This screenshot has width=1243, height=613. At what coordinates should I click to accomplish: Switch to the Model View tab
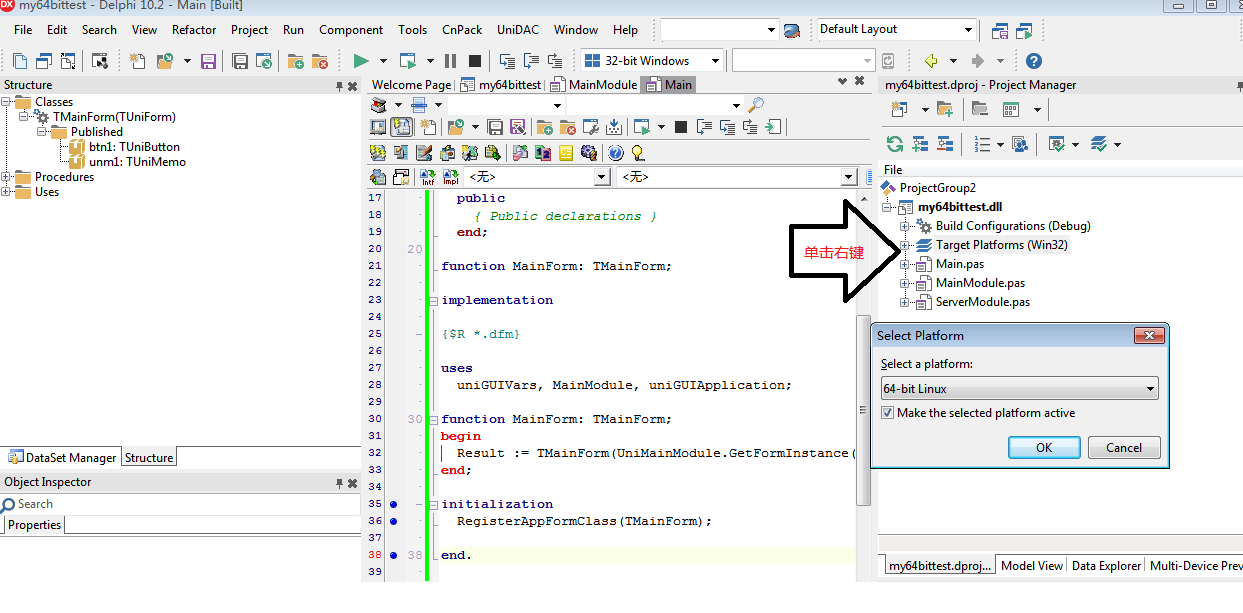point(1031,566)
